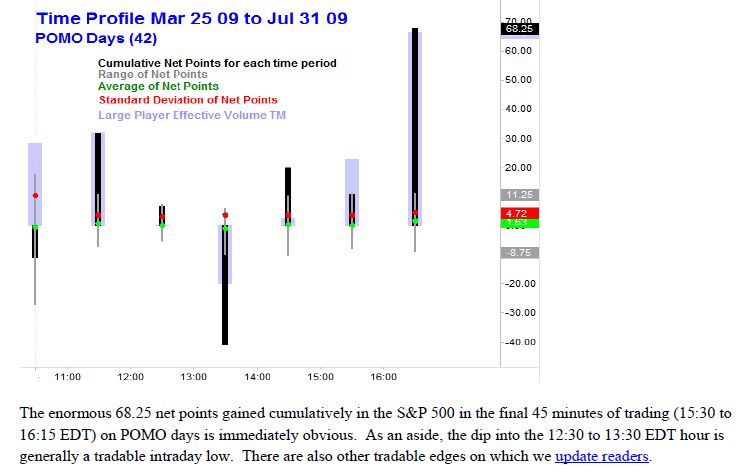Viewport: 748px width, 473px height.
Task: Click the 11:00 time axis label
Action: 67,377
